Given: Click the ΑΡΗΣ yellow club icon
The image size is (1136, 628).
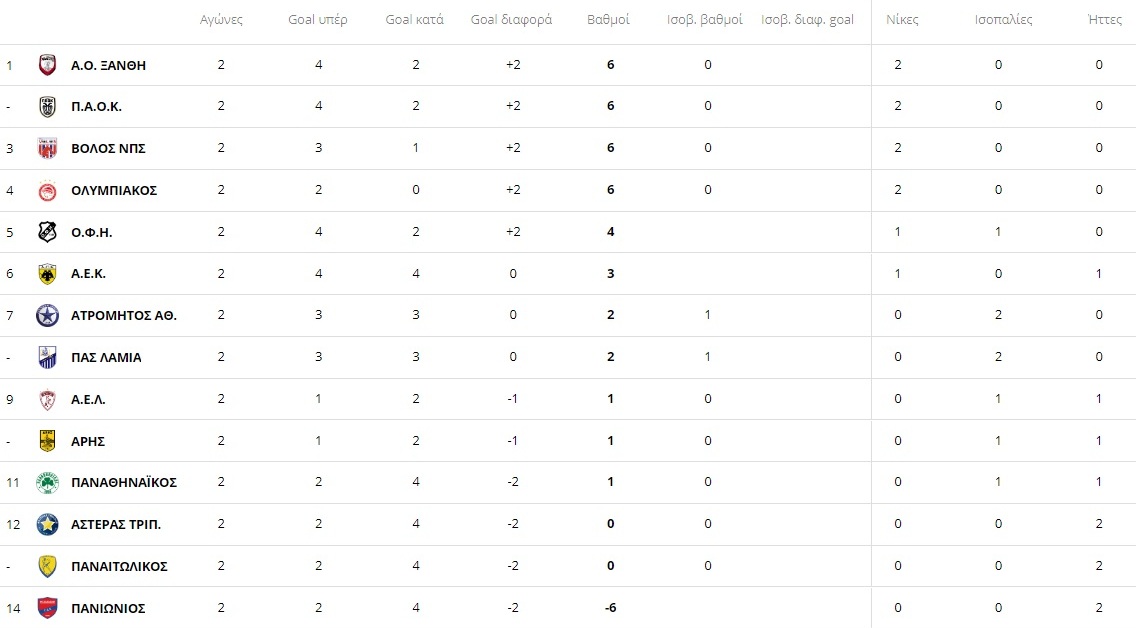Looking at the screenshot, I should tap(47, 441).
